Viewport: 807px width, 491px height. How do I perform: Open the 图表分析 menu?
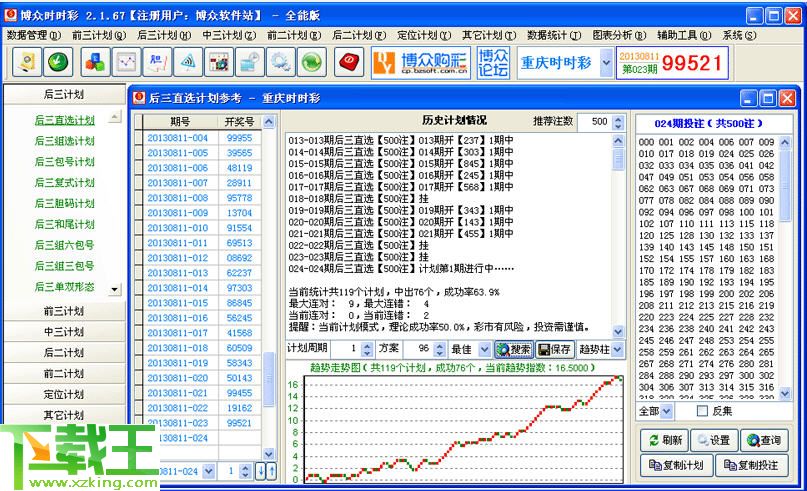point(619,35)
